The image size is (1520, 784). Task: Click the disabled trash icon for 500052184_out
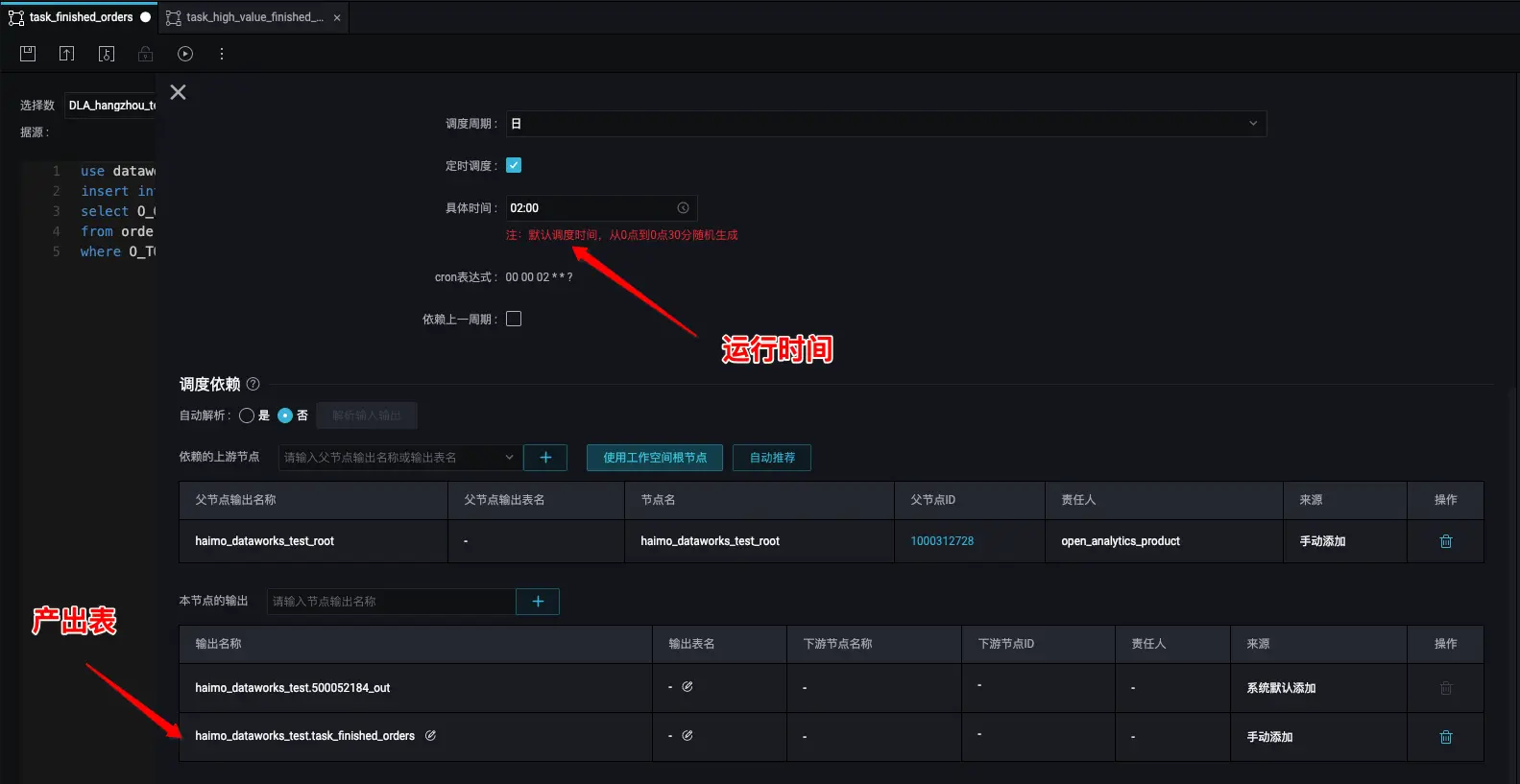pyautogui.click(x=1446, y=688)
